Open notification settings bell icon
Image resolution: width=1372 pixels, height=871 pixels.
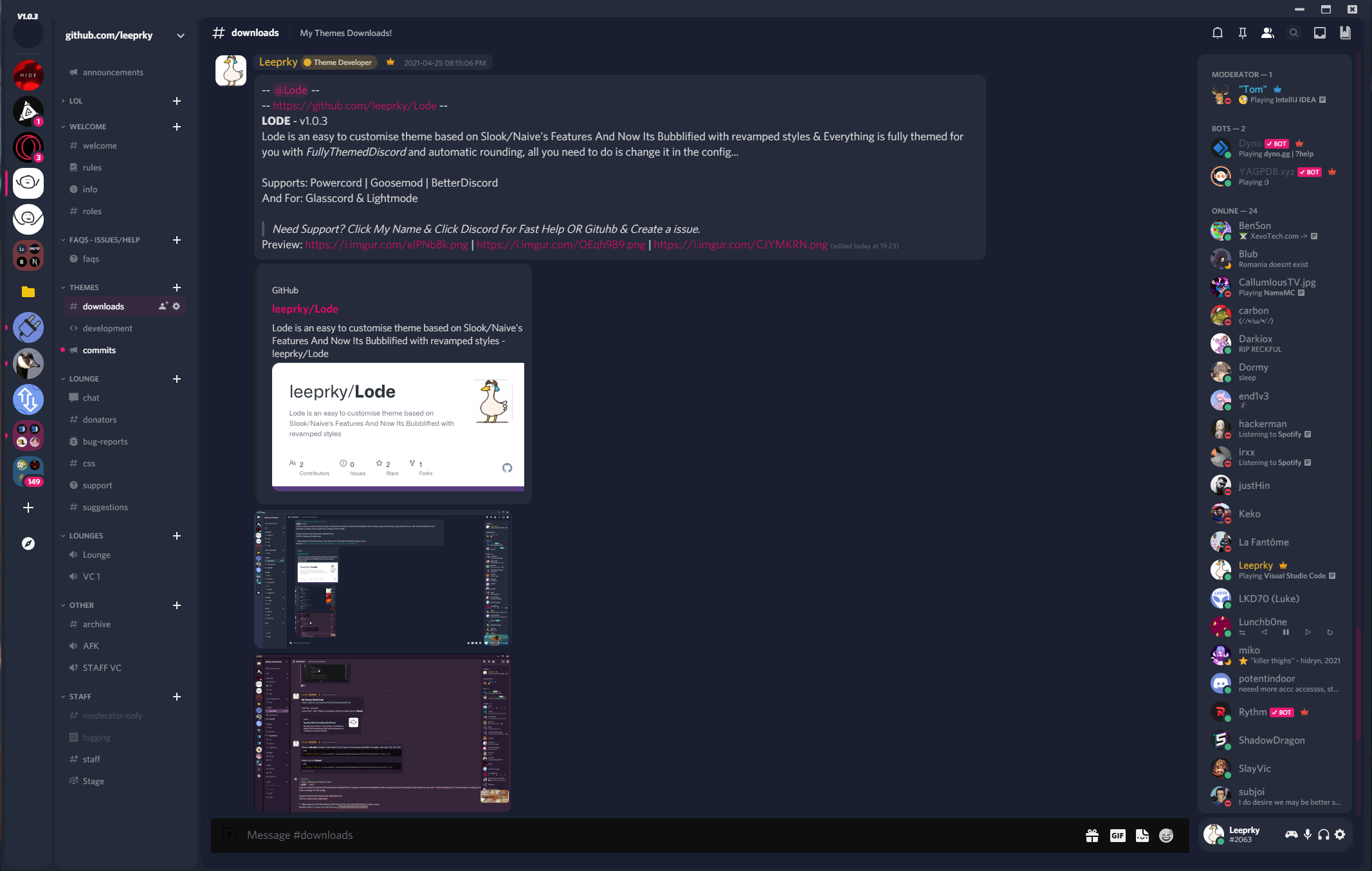1217,33
